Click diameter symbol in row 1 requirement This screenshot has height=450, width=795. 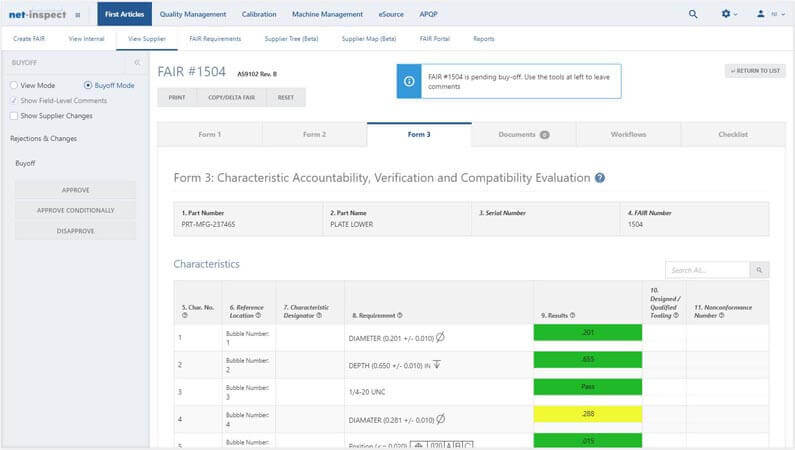click(x=440, y=337)
